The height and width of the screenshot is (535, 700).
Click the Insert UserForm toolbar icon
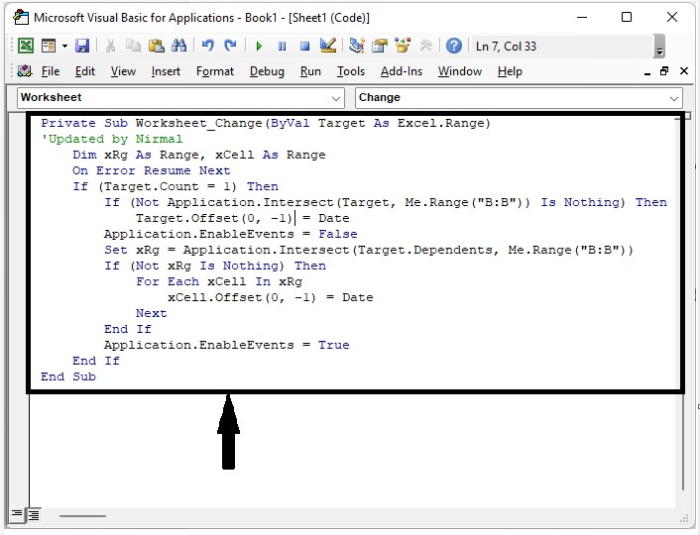tap(48, 46)
